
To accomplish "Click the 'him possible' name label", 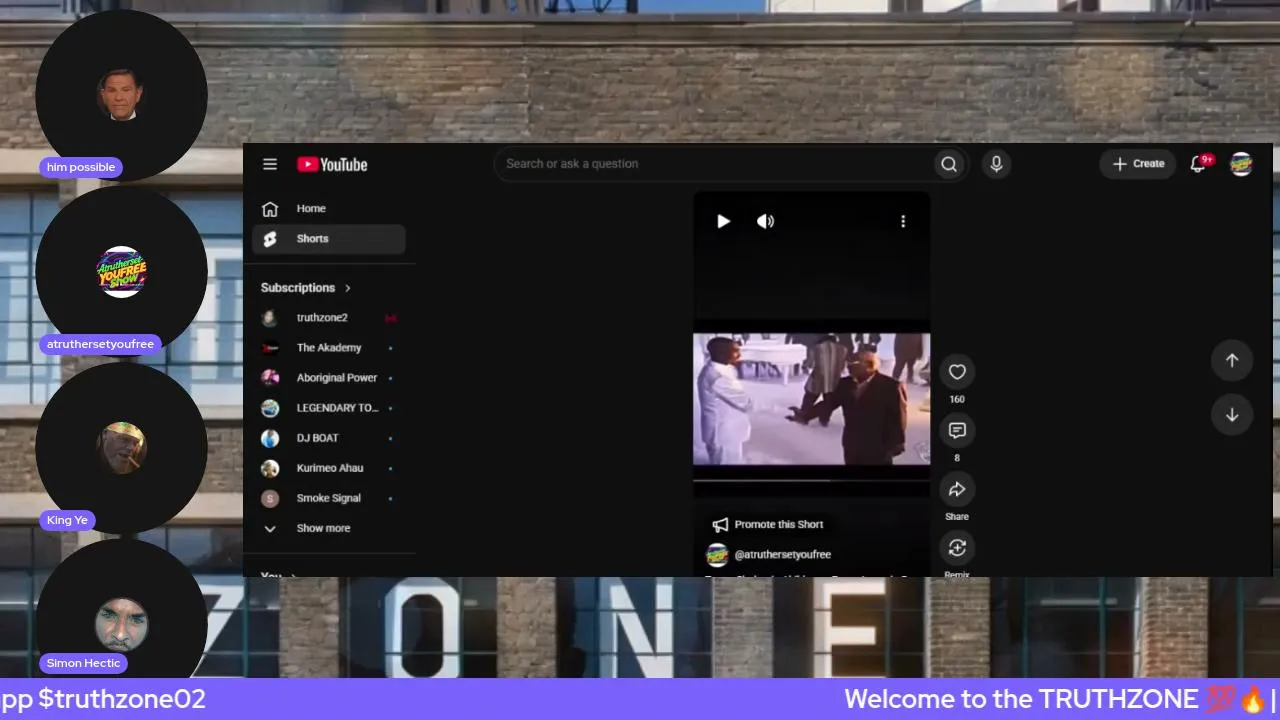I will pyautogui.click(x=81, y=167).
